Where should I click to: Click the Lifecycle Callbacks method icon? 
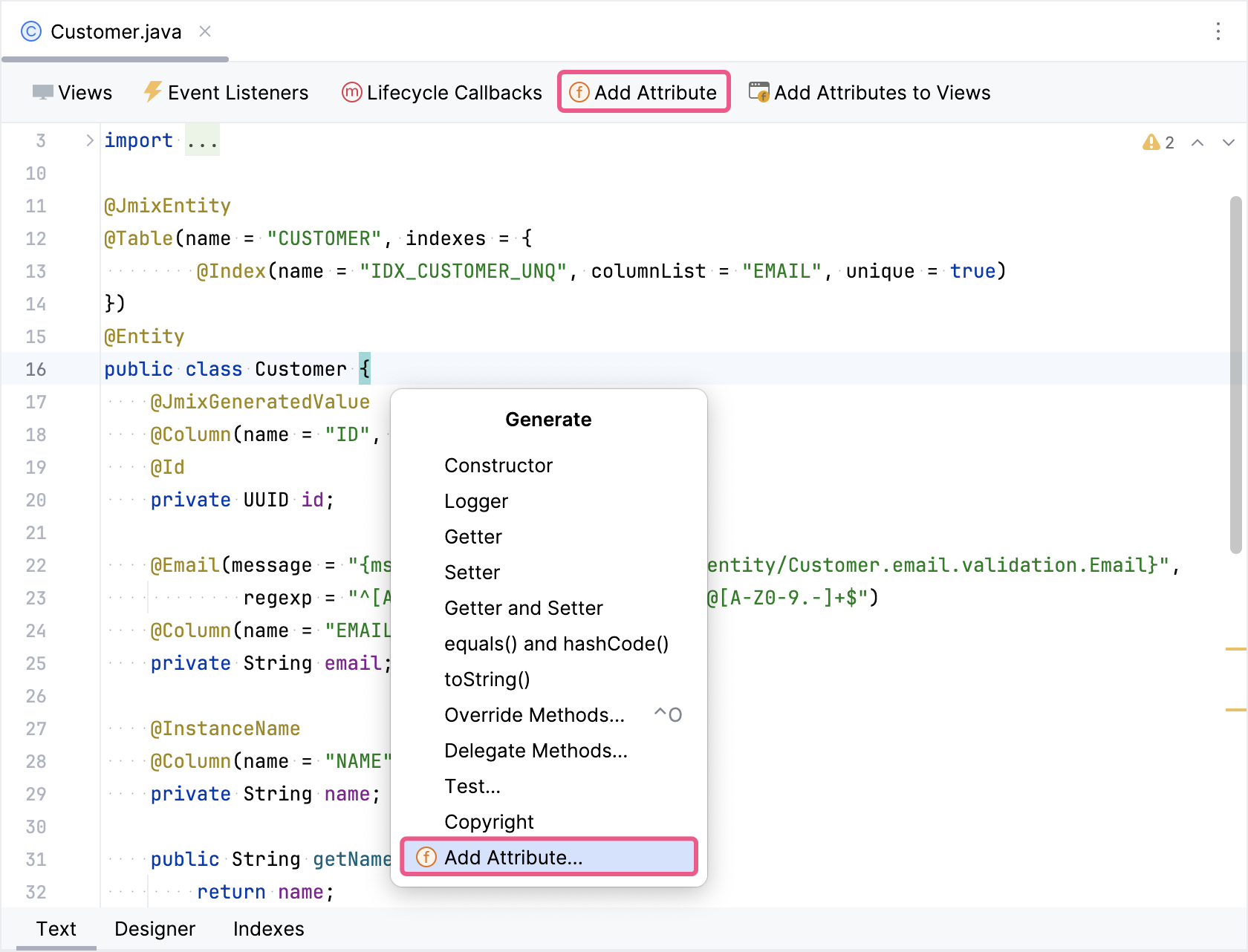point(351,92)
